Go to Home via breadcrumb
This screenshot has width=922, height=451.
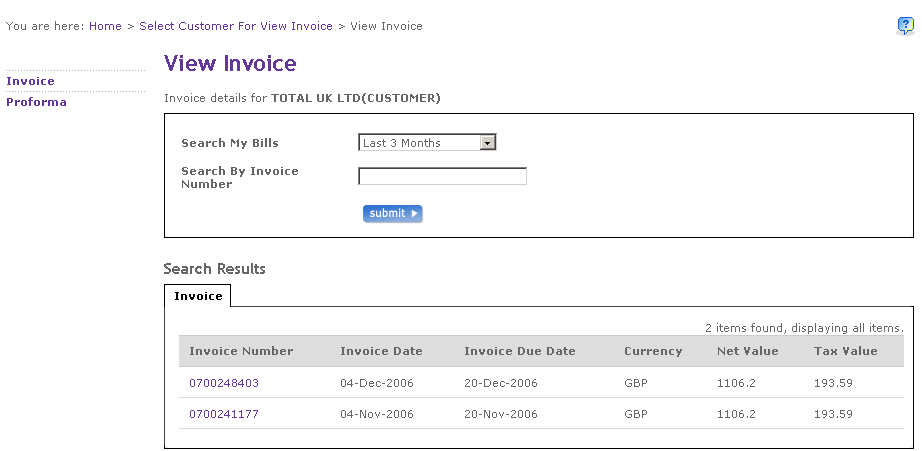(x=105, y=26)
